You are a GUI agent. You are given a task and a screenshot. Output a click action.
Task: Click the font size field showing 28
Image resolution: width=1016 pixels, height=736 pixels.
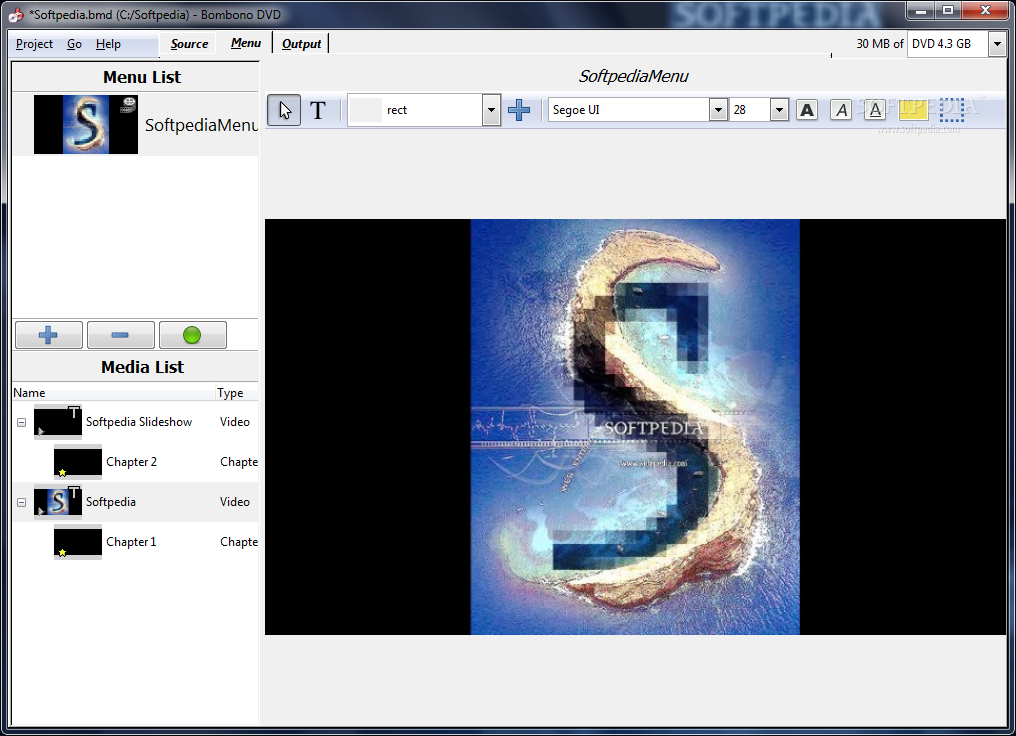pyautogui.click(x=750, y=110)
